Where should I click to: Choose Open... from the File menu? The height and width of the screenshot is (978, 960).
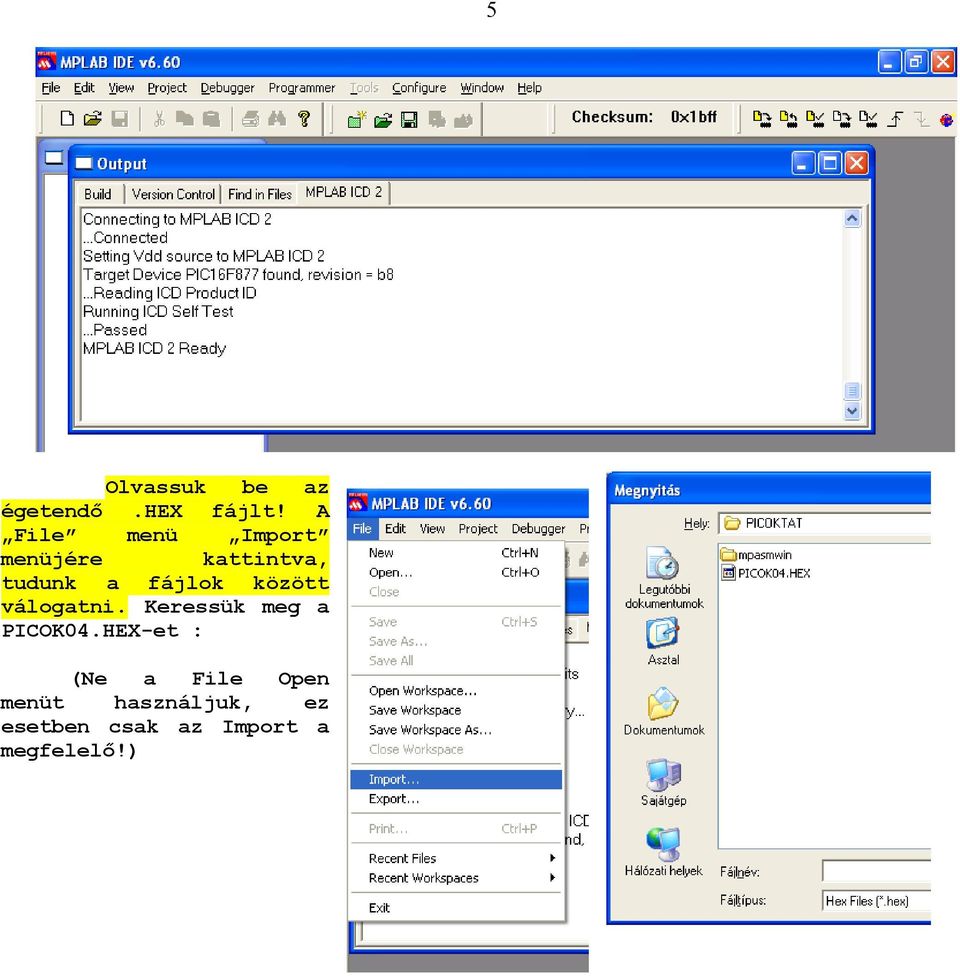pos(457,572)
